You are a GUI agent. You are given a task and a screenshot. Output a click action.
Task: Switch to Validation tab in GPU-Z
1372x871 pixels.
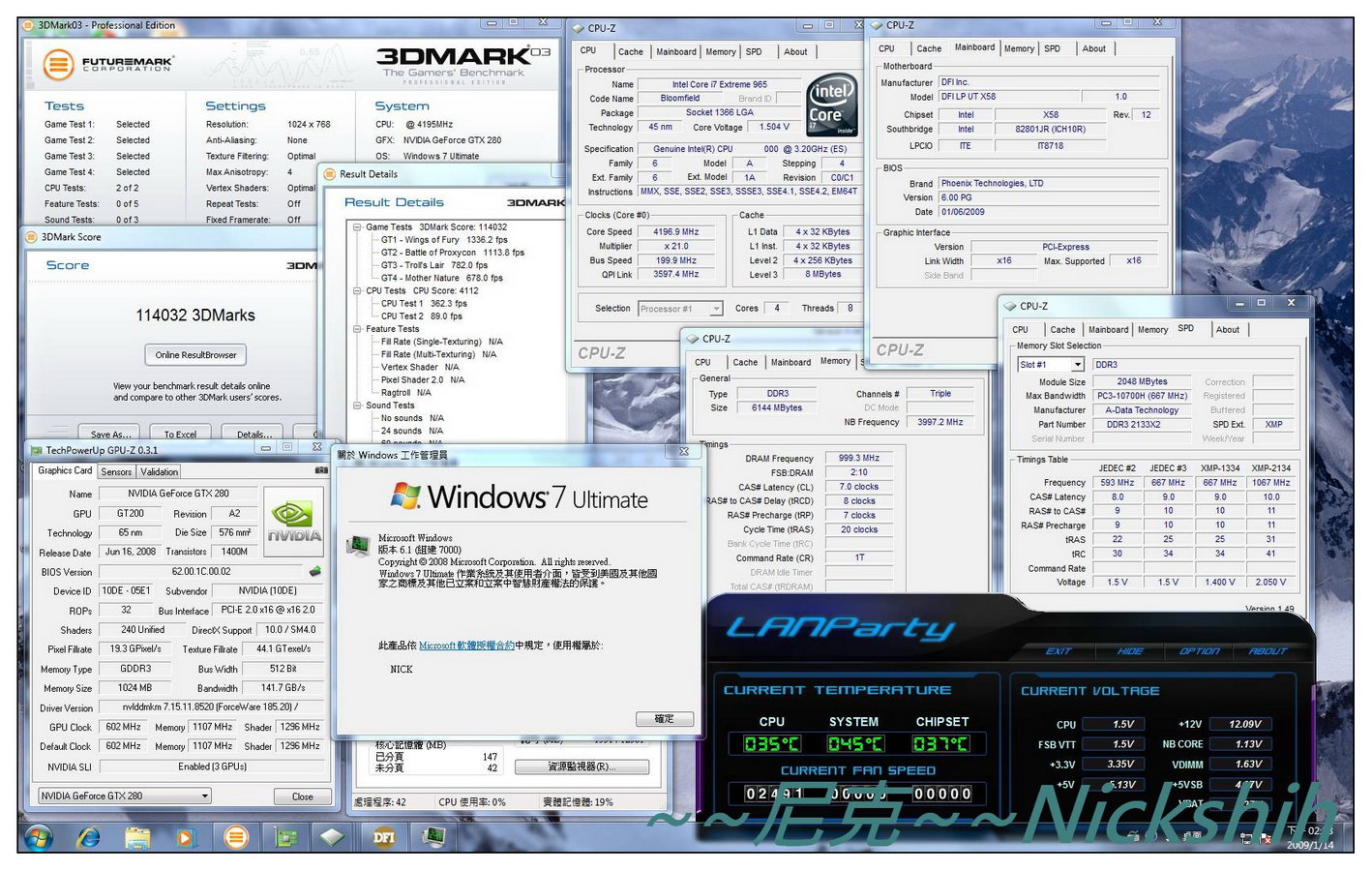pos(159,472)
